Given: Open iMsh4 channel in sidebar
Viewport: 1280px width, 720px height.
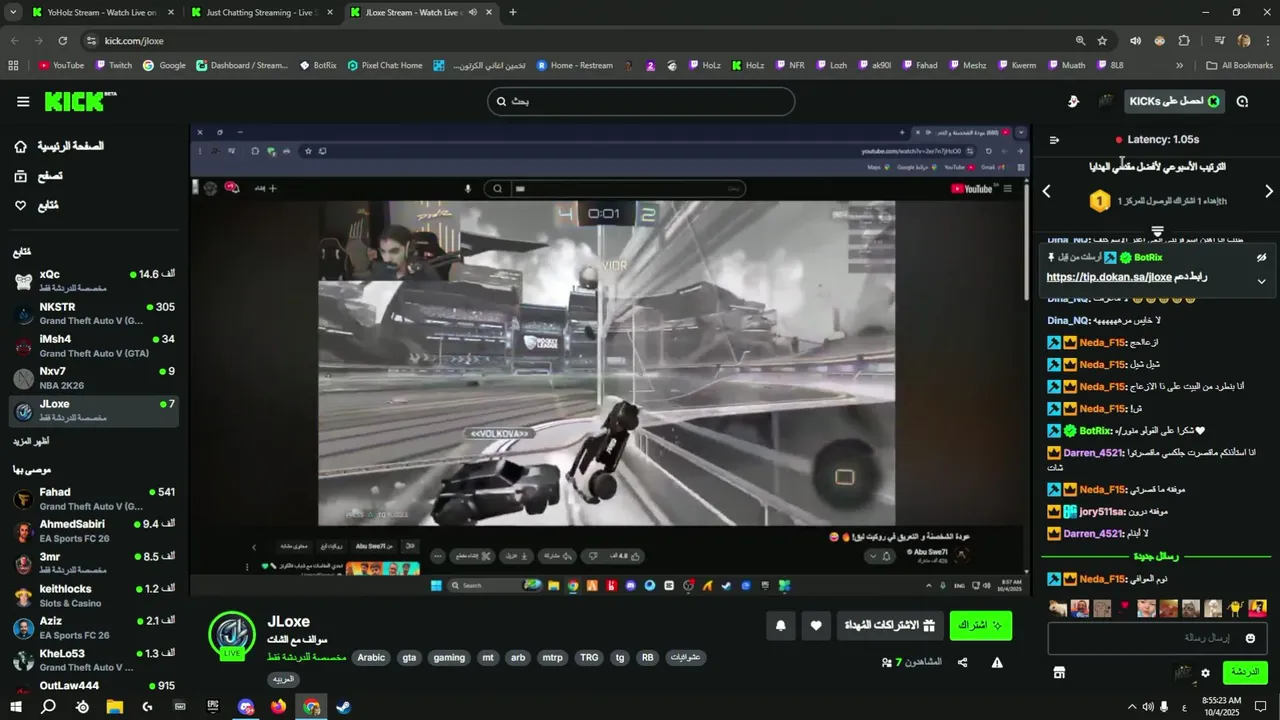Looking at the screenshot, I should pyautogui.click(x=93, y=345).
